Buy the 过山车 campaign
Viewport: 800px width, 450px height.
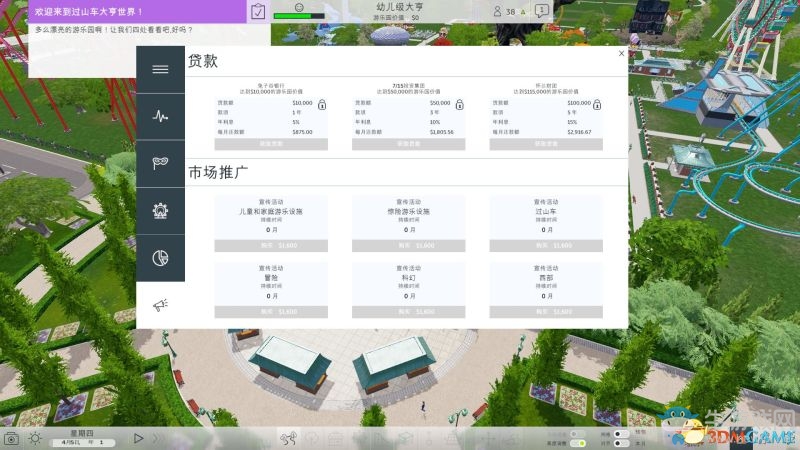pos(546,245)
